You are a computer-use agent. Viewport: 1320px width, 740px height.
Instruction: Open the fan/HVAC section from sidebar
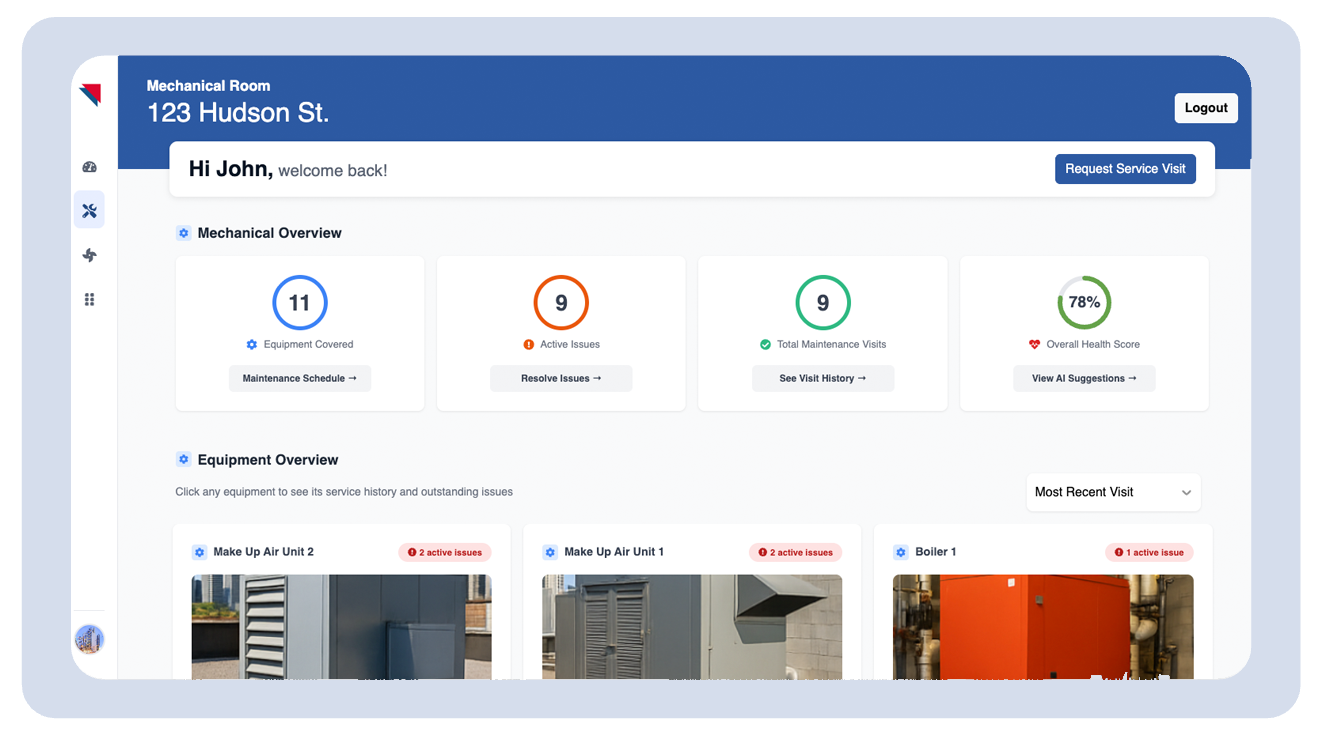89,254
